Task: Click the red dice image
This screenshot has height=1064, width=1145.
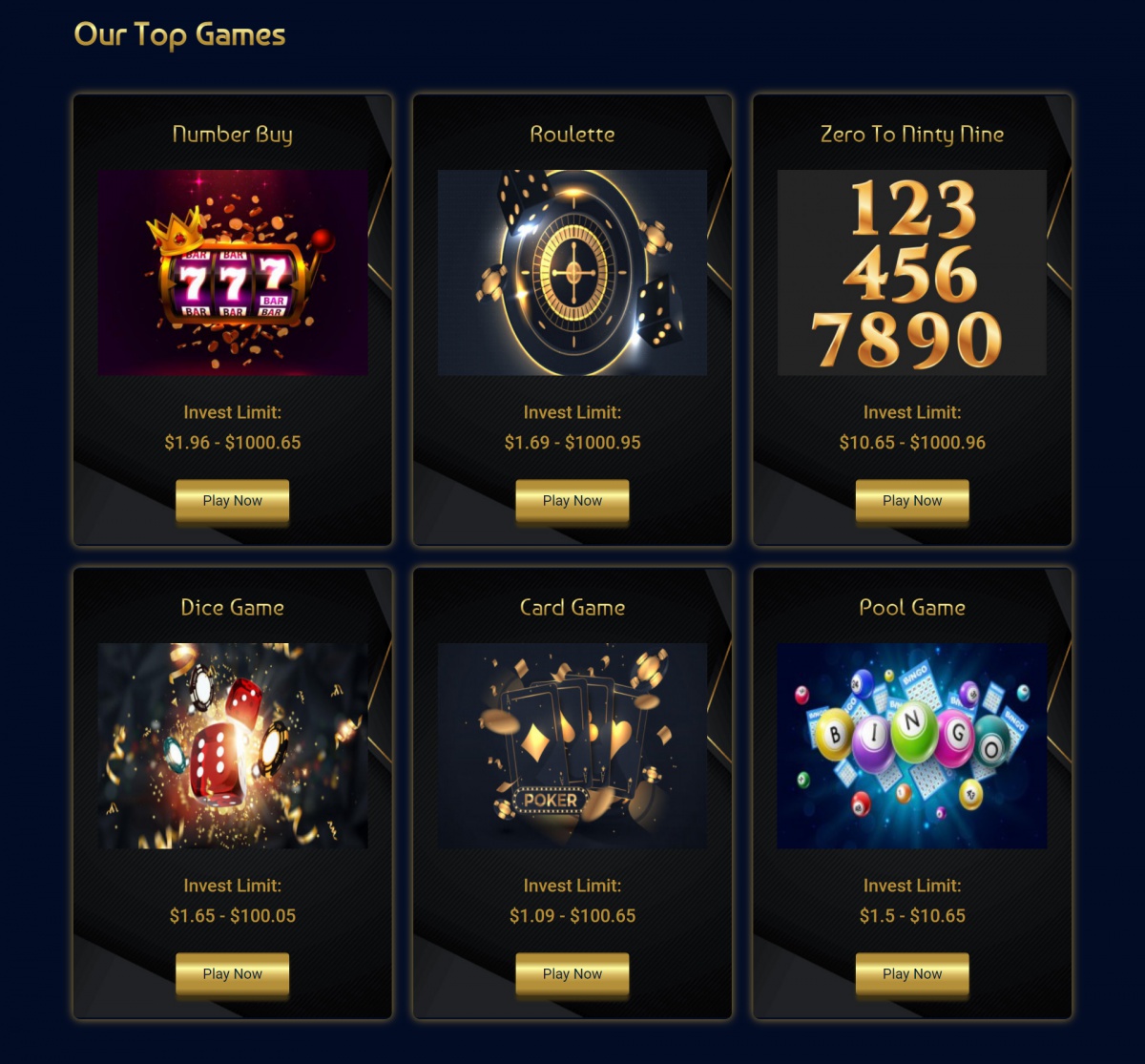Action: click(x=233, y=746)
